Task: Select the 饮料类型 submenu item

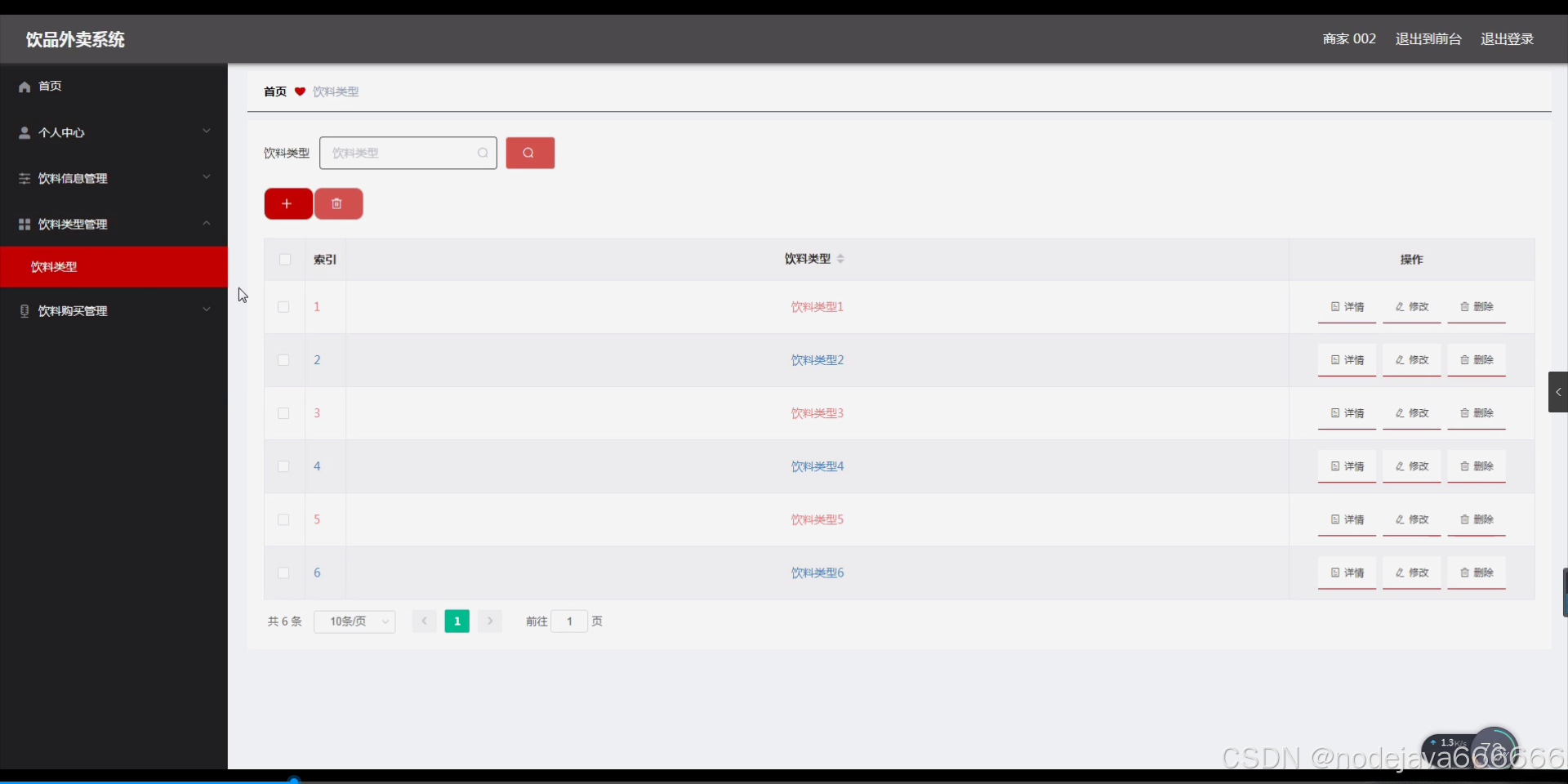Action: click(x=114, y=267)
